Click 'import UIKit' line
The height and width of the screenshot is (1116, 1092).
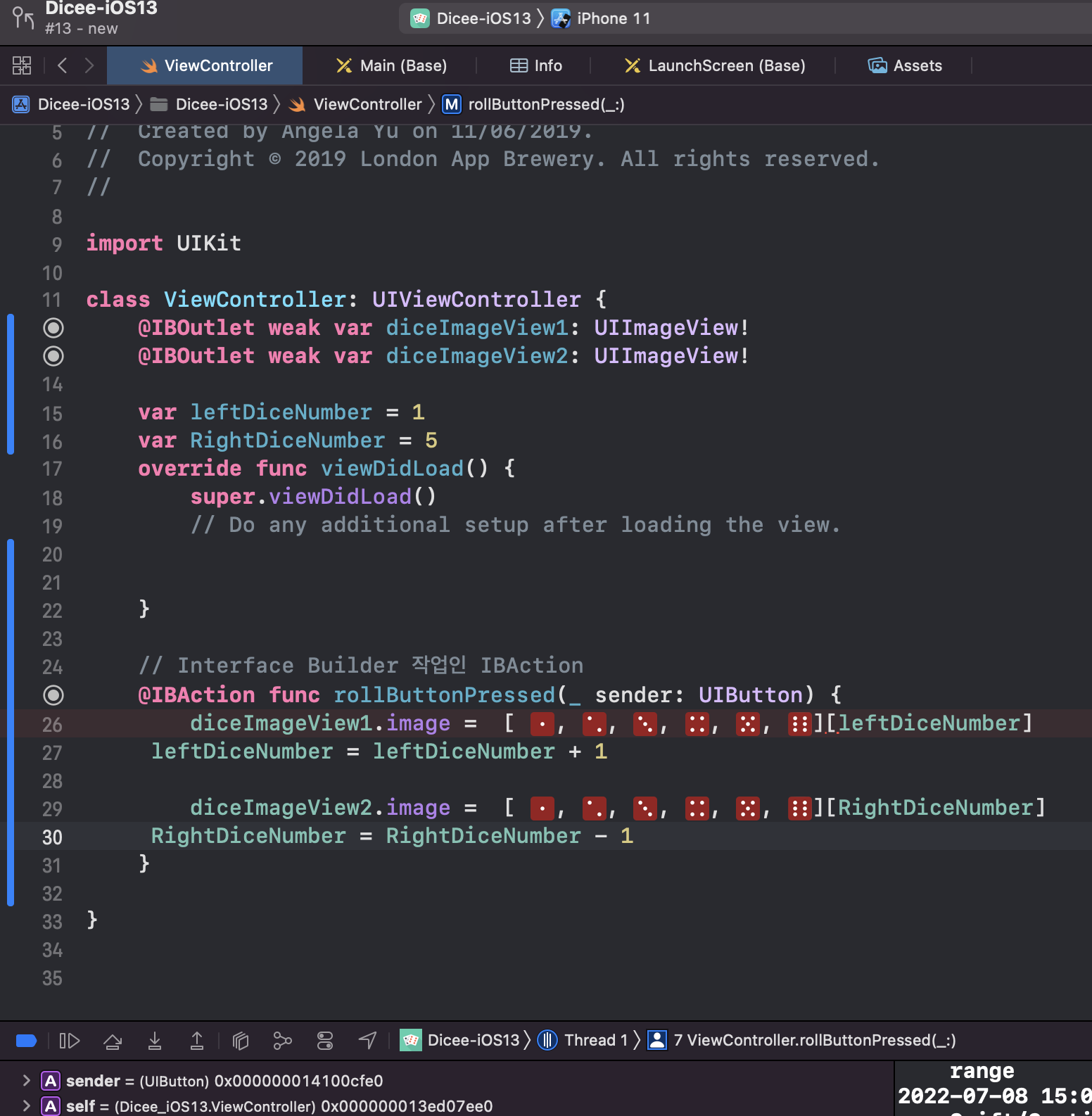pyautogui.click(x=164, y=243)
